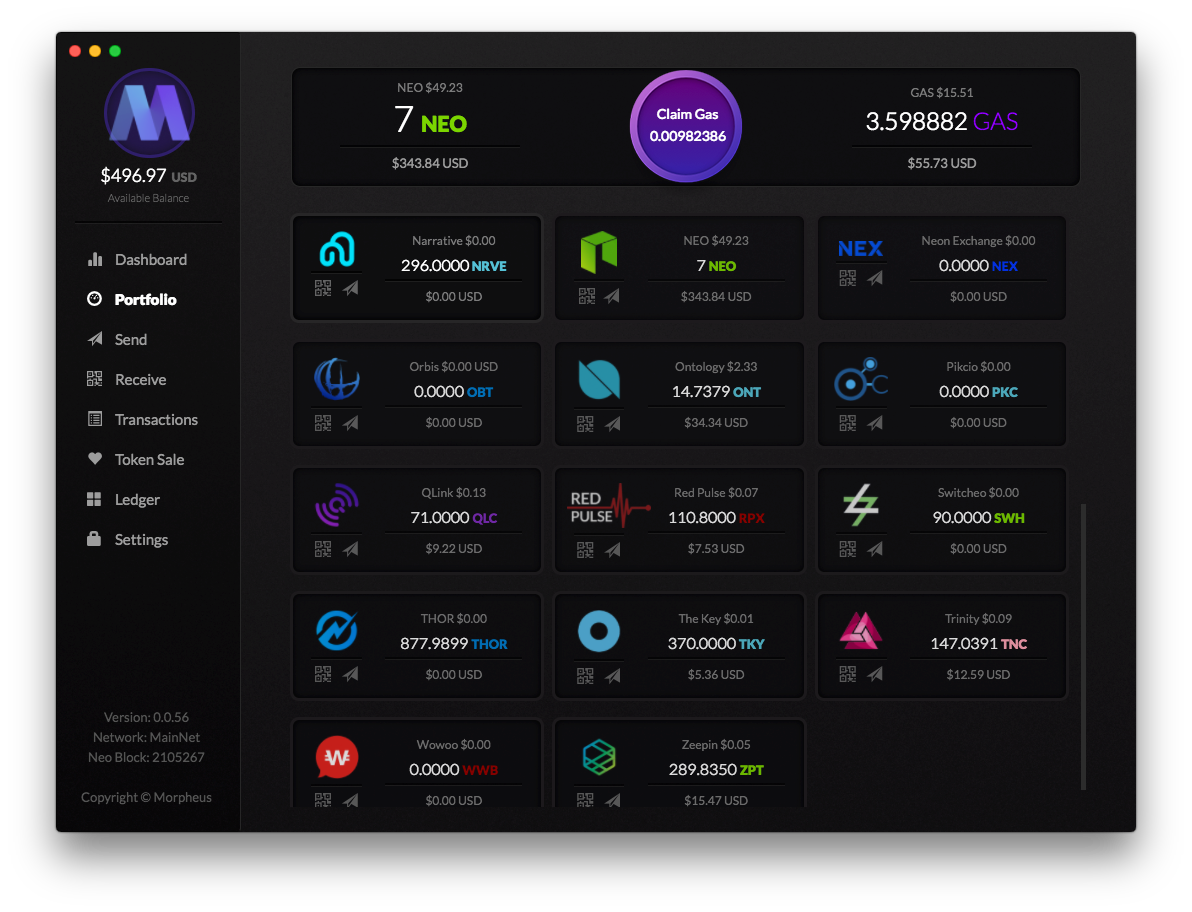Show QR code for Ontology ONT
1192x912 pixels.
[x=585, y=423]
